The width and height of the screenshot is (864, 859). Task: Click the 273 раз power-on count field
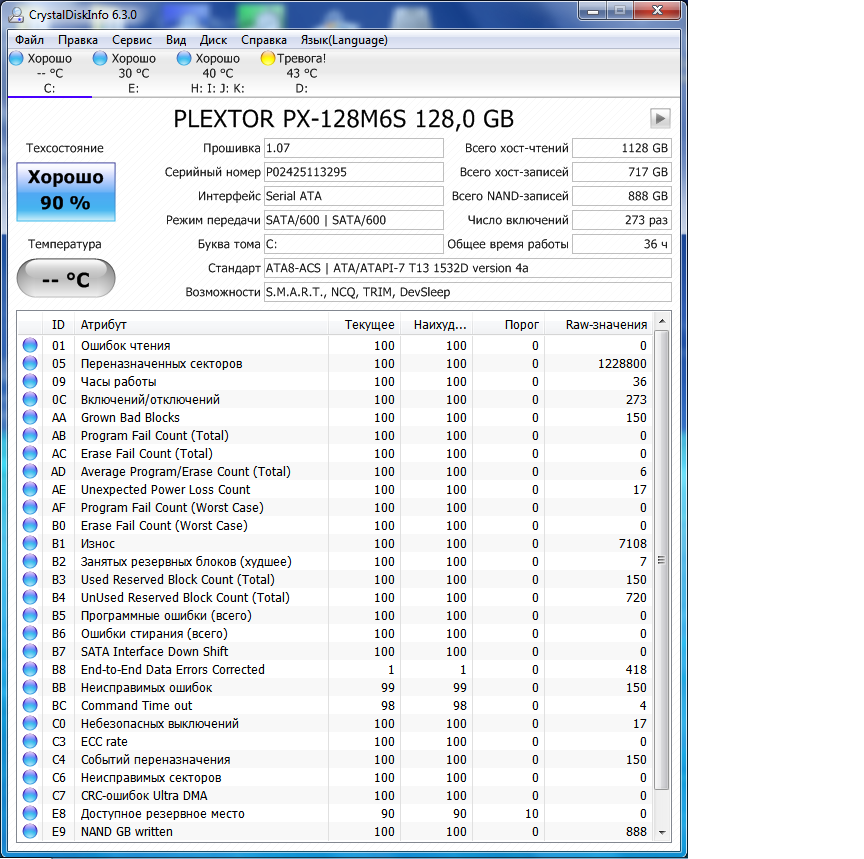pos(622,220)
